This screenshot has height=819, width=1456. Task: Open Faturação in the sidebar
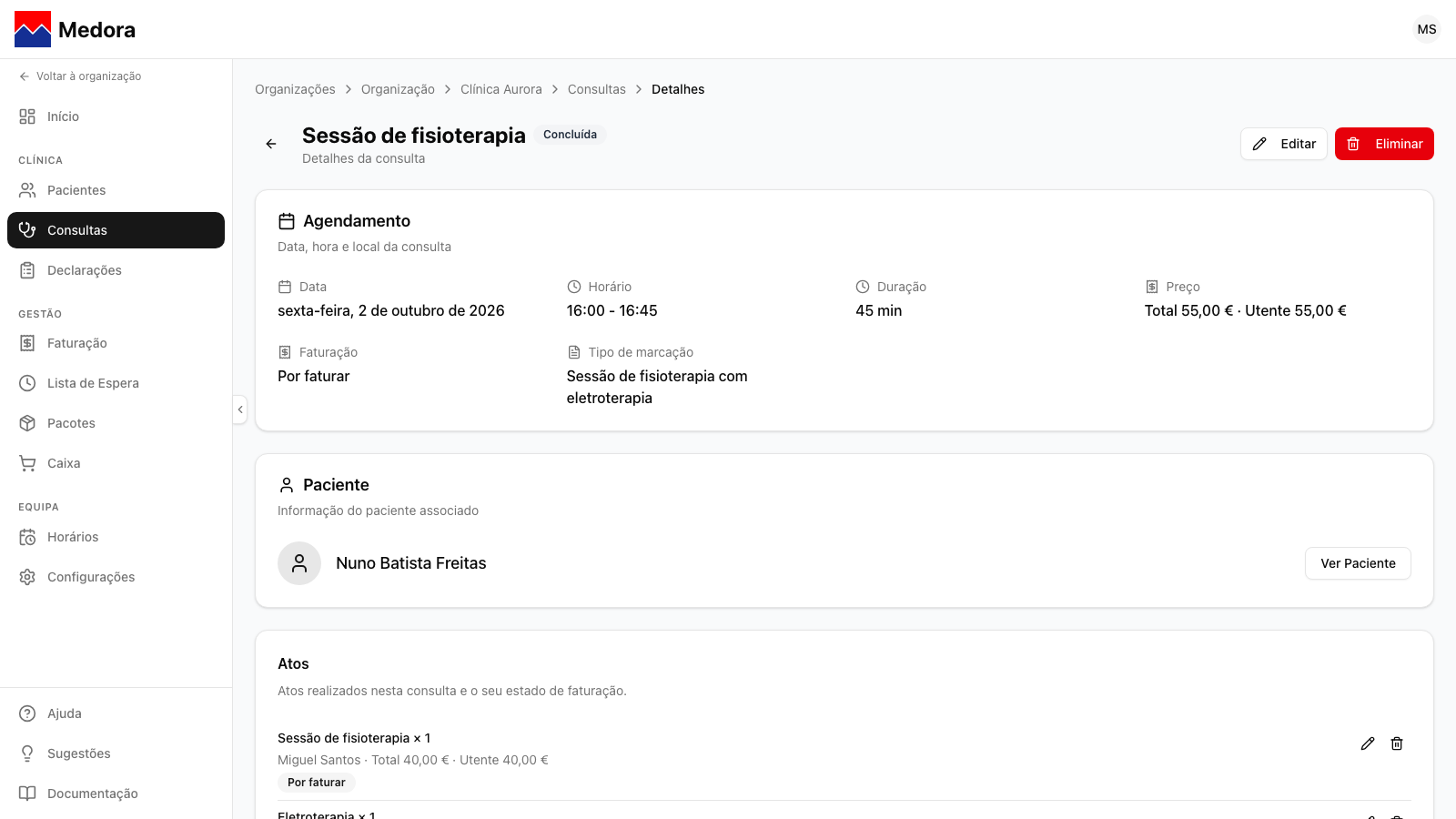pos(116,343)
